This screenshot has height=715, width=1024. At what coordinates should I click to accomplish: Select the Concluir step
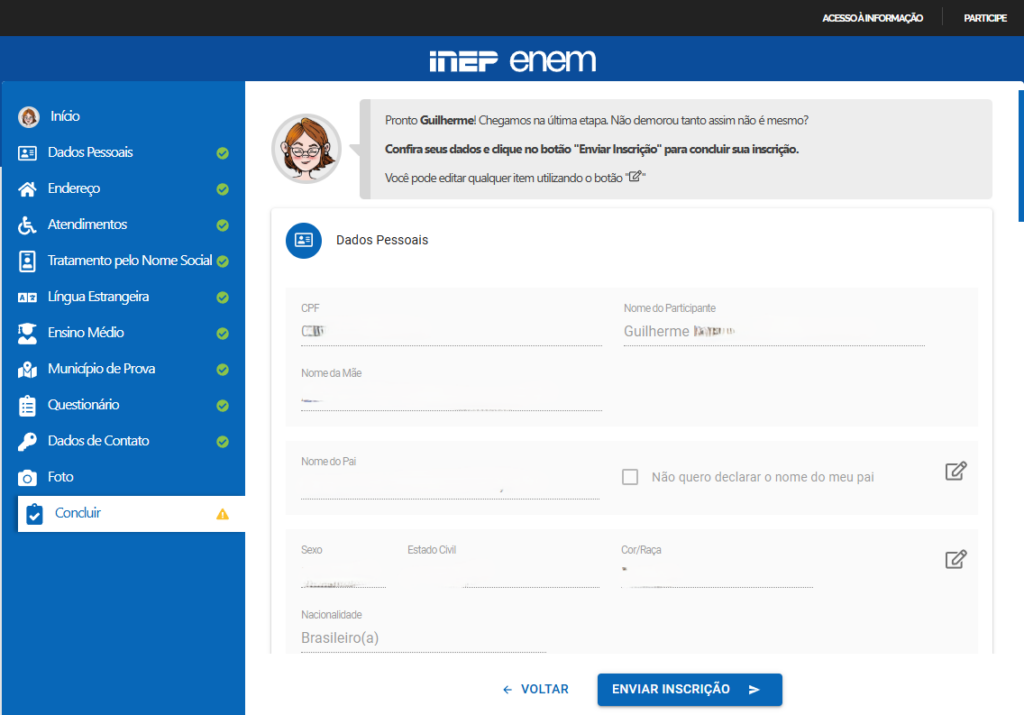(131, 514)
